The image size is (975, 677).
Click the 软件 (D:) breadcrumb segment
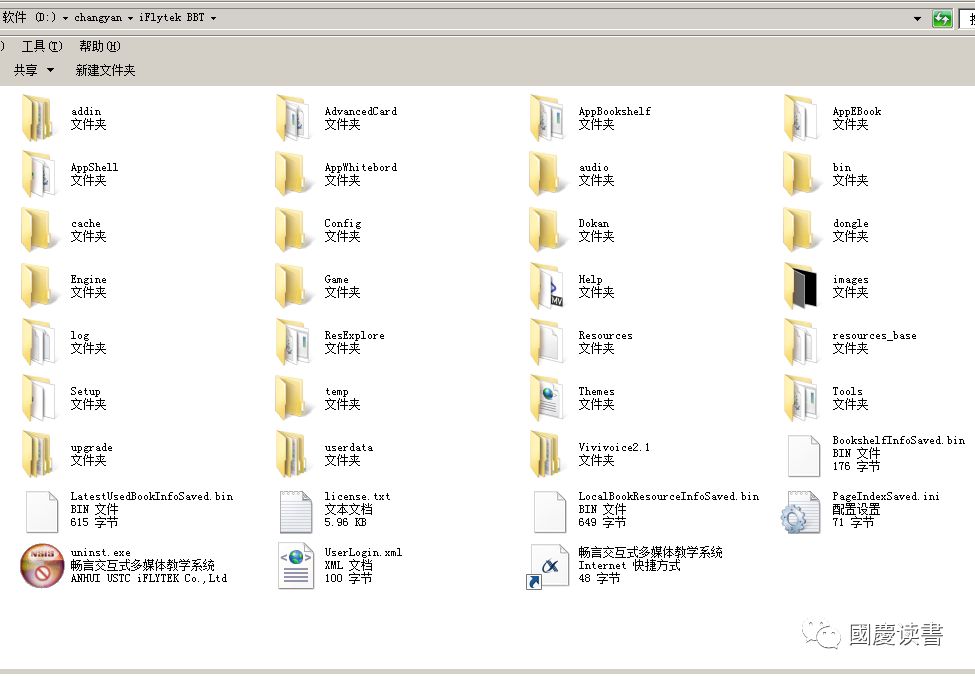(29, 17)
